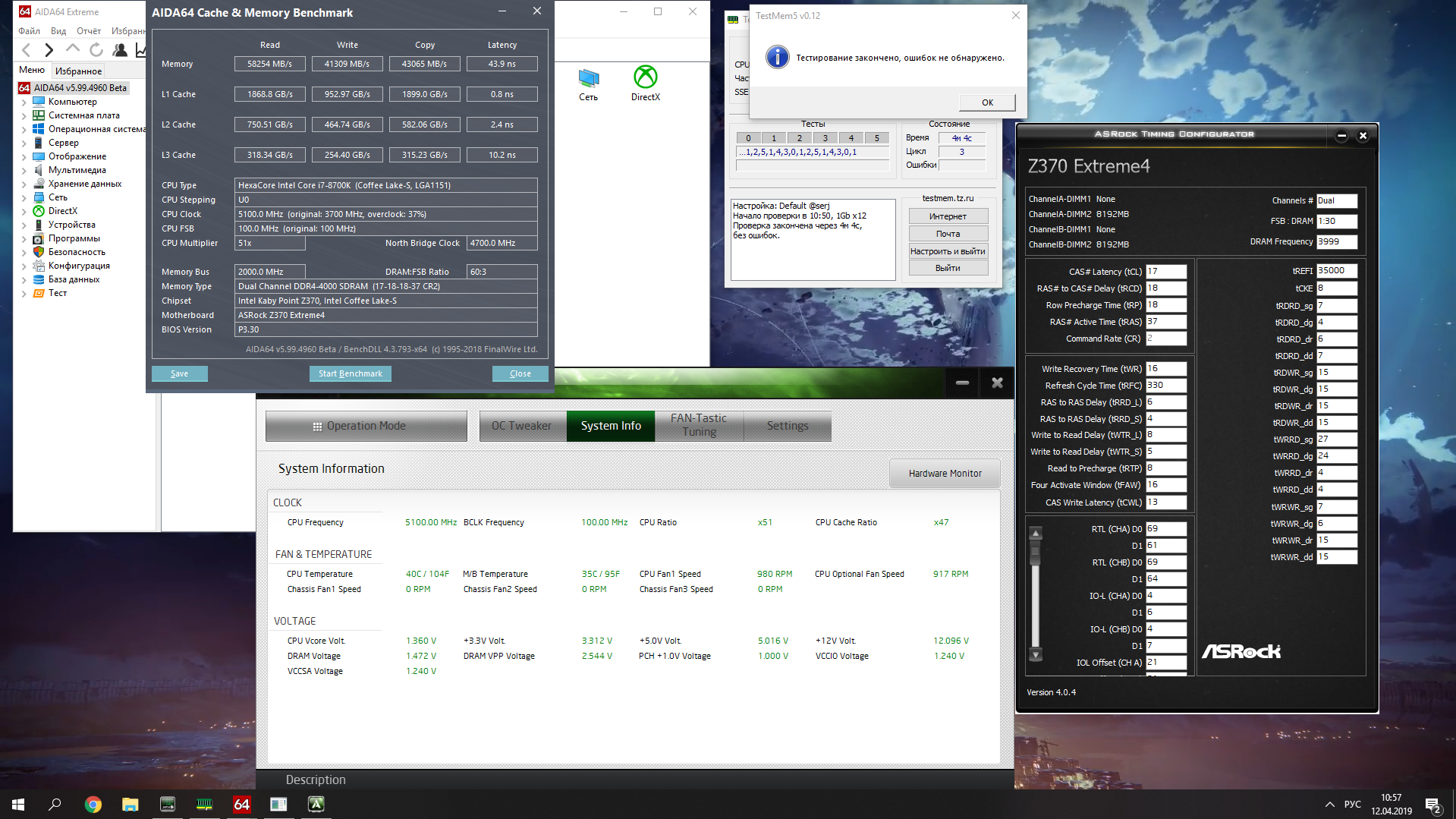Image resolution: width=1456 pixels, height=819 pixels.
Task: Open the FAN-Tastic Tuning tab
Action: point(699,426)
